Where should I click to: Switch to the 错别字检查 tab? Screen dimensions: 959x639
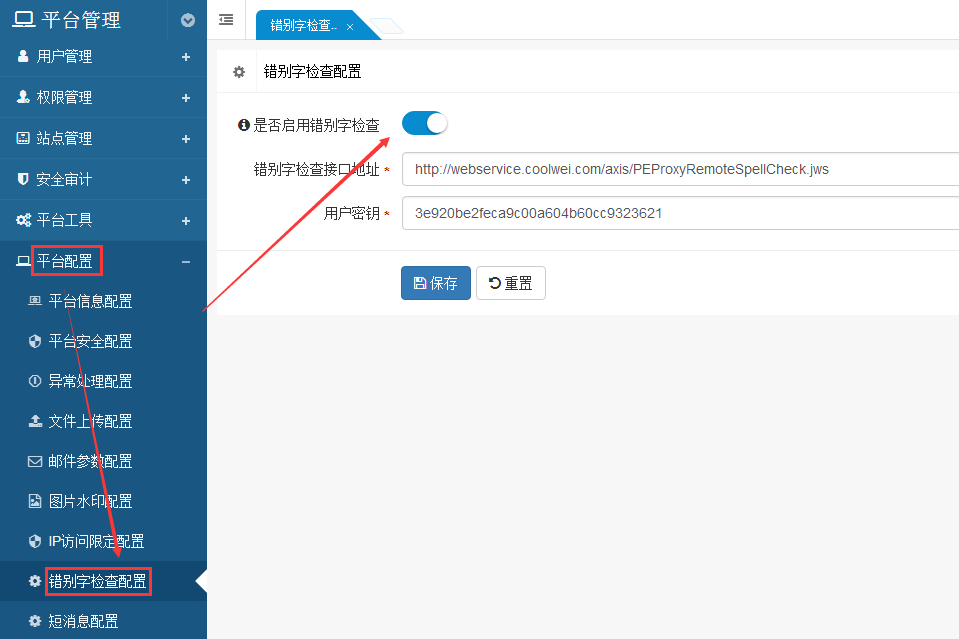[304, 26]
